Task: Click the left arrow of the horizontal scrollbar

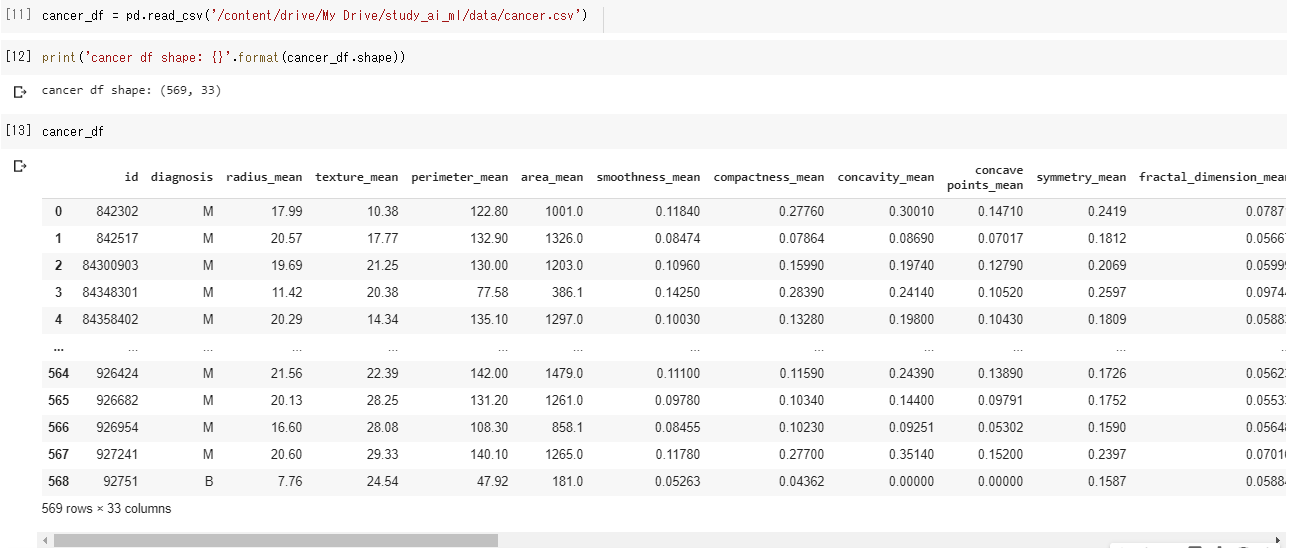Action: [44, 540]
